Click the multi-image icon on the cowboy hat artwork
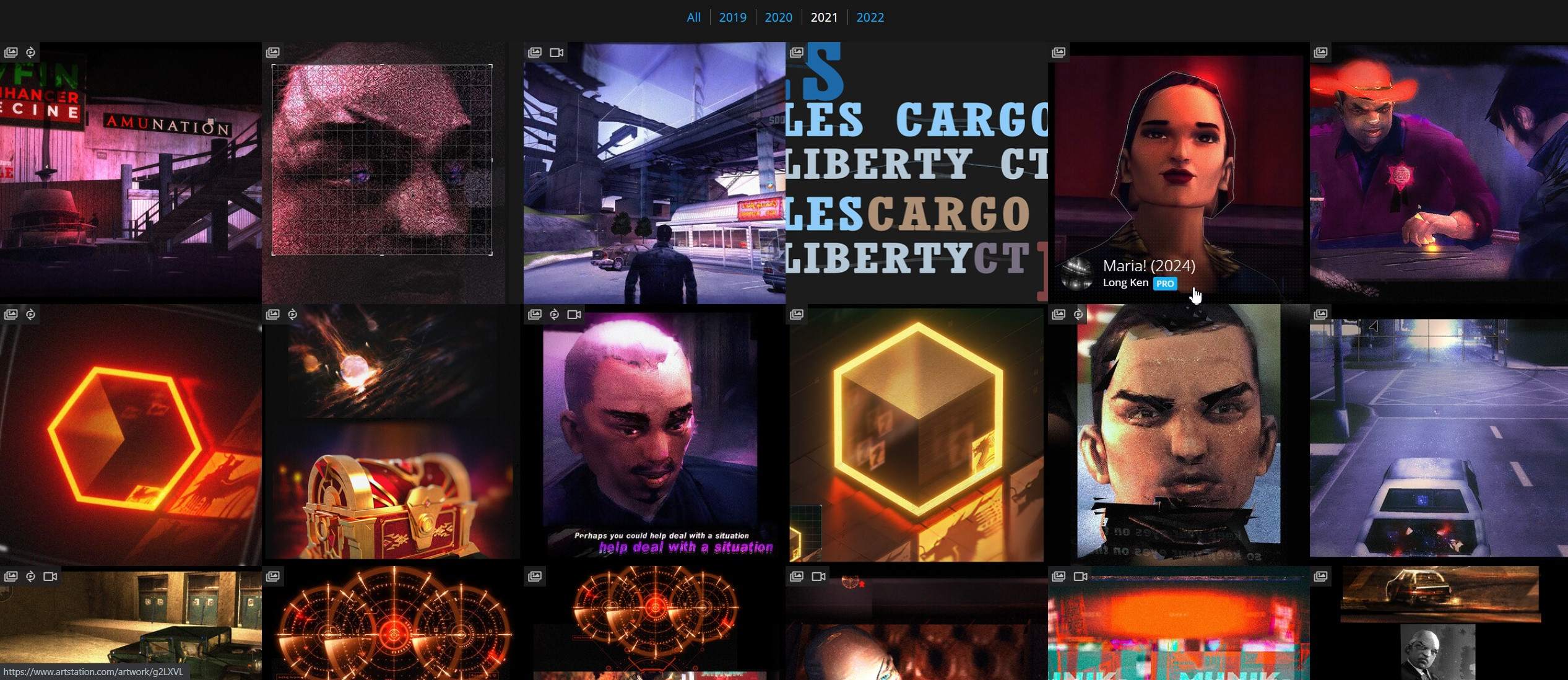 (x=1320, y=53)
